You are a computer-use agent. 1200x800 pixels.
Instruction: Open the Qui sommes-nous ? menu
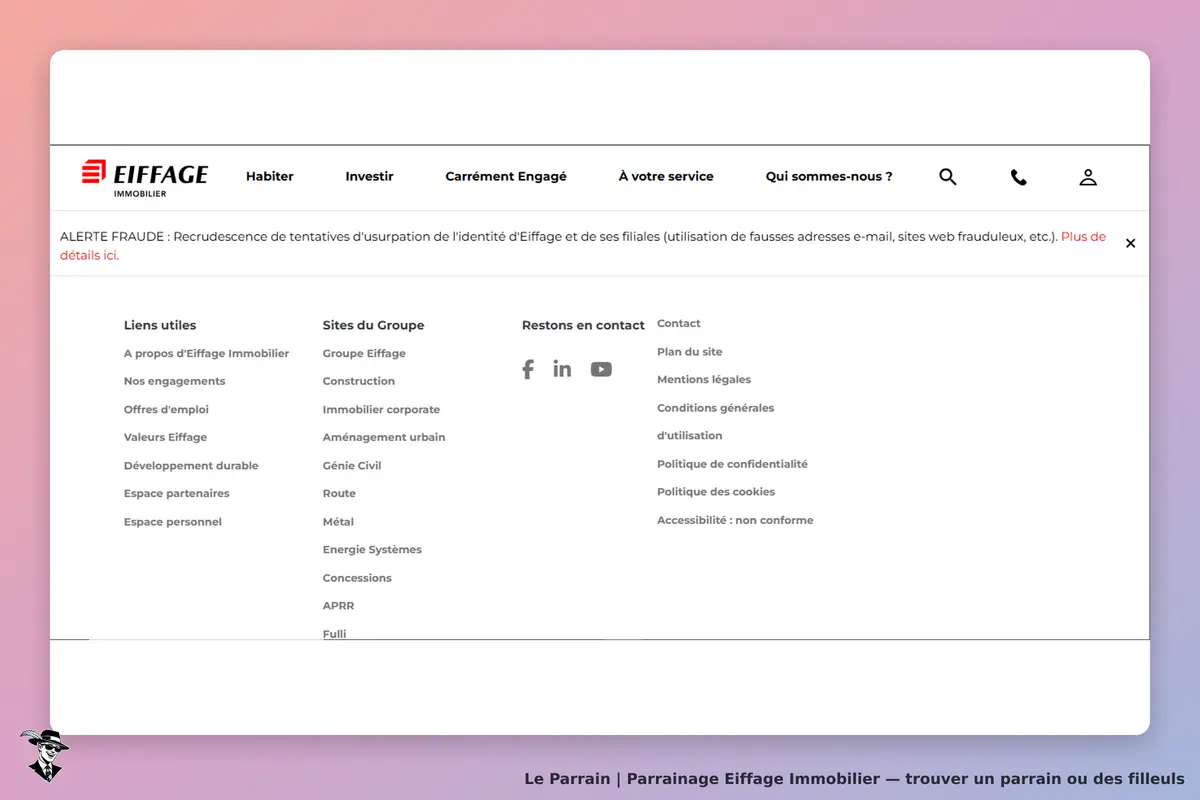pyautogui.click(x=829, y=176)
